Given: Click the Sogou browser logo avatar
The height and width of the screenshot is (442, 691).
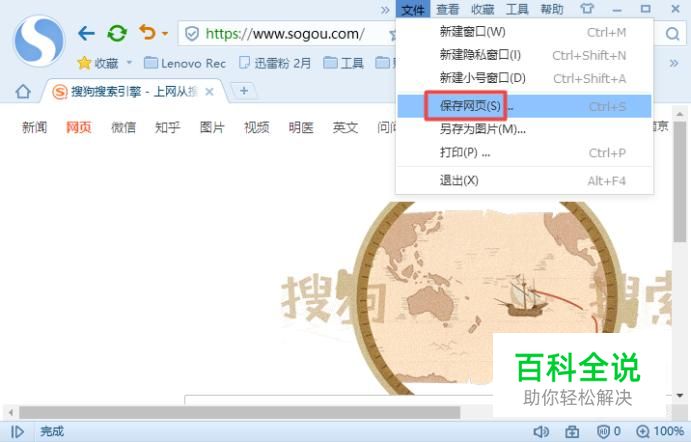Looking at the screenshot, I should [x=39, y=41].
